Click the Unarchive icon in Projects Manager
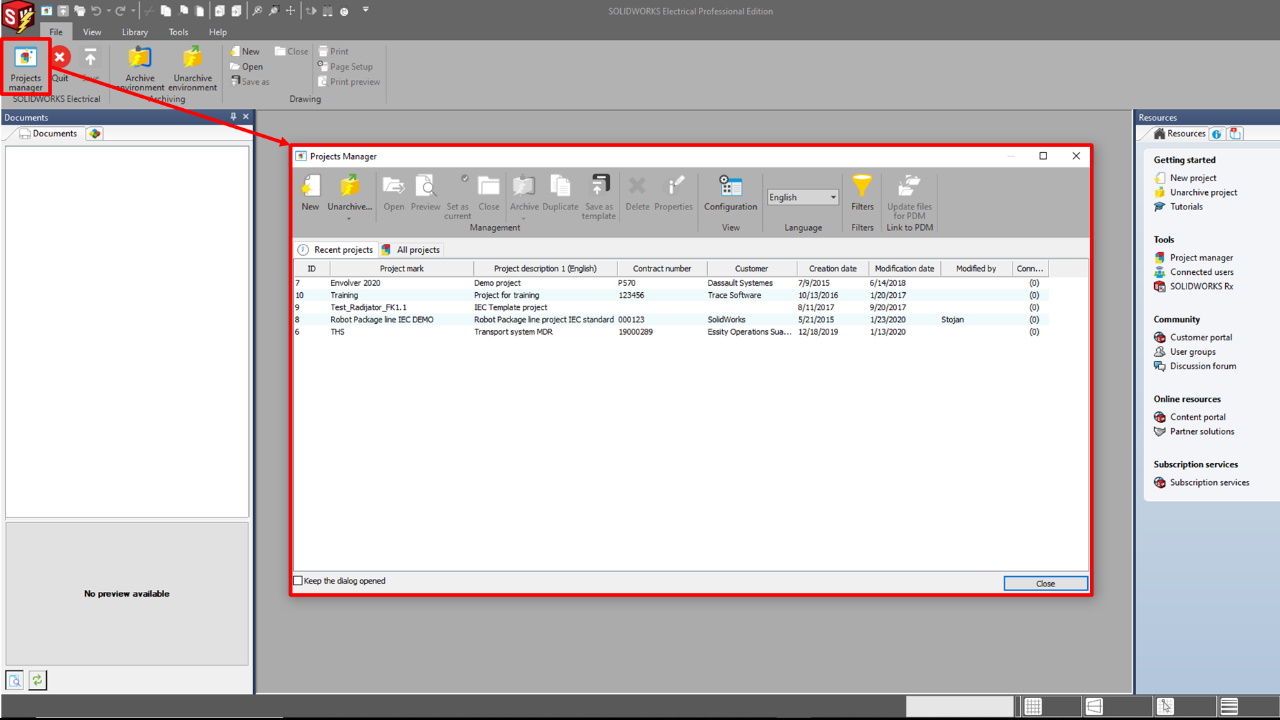This screenshot has height=720, width=1280. click(349, 186)
